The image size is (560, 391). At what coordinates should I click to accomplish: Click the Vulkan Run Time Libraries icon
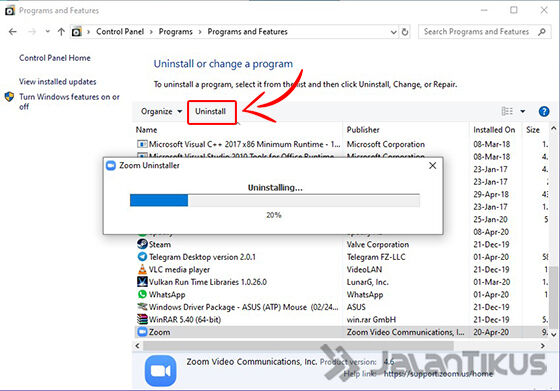point(142,282)
